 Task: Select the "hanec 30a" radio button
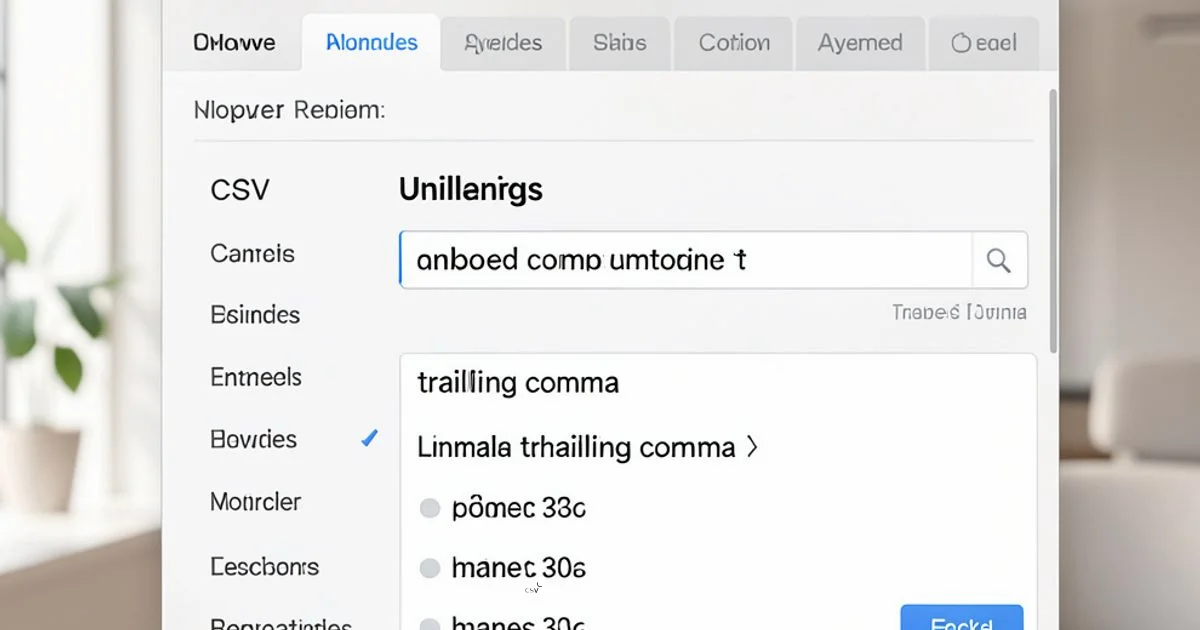pos(430,568)
